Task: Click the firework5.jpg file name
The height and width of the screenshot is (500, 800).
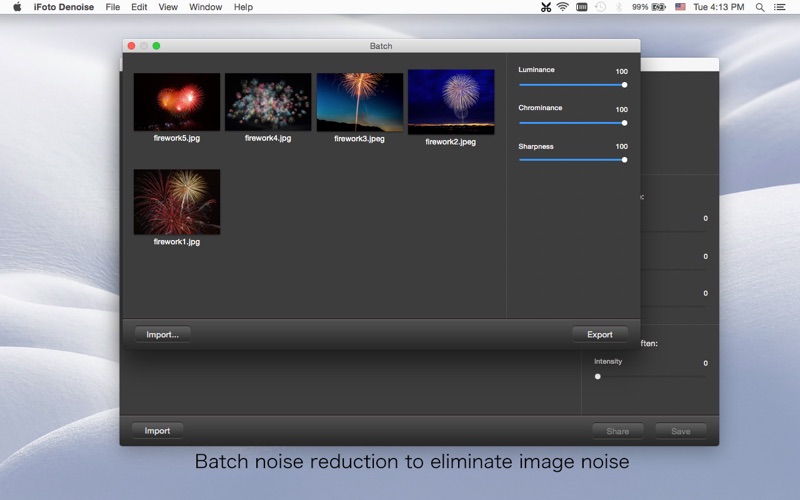Action: click(x=177, y=138)
